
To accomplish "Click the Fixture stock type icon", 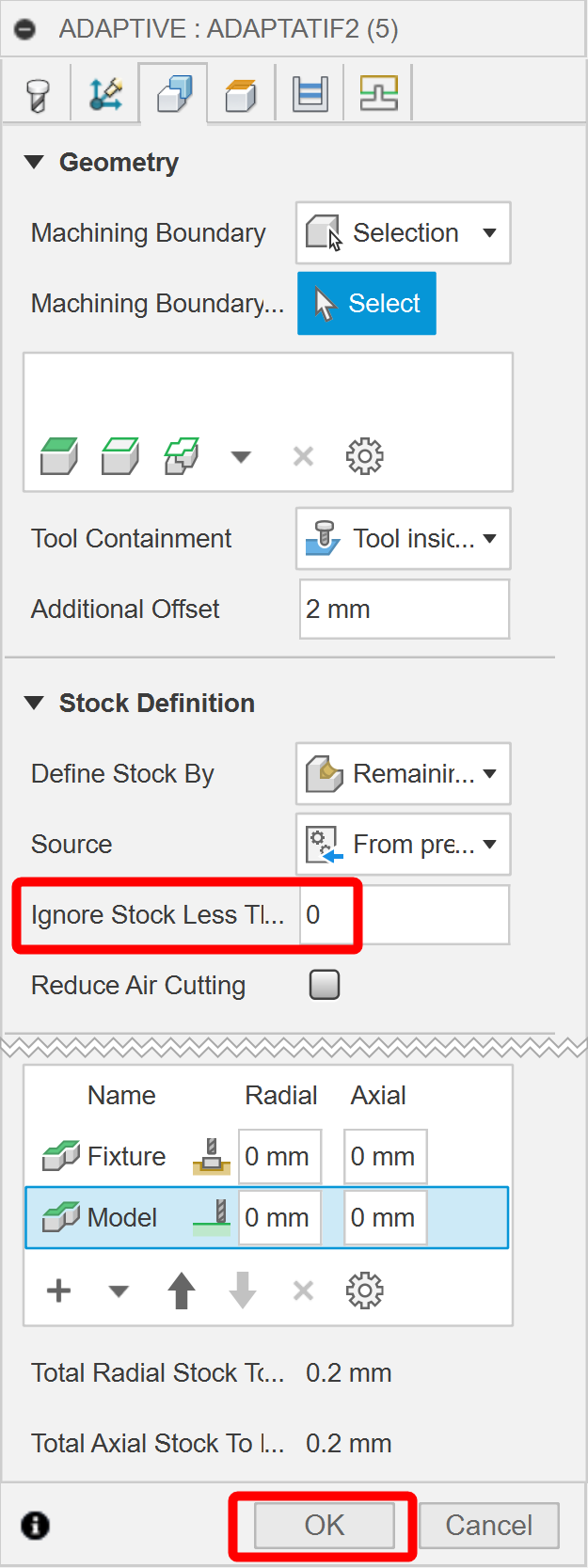I will click(x=211, y=1156).
